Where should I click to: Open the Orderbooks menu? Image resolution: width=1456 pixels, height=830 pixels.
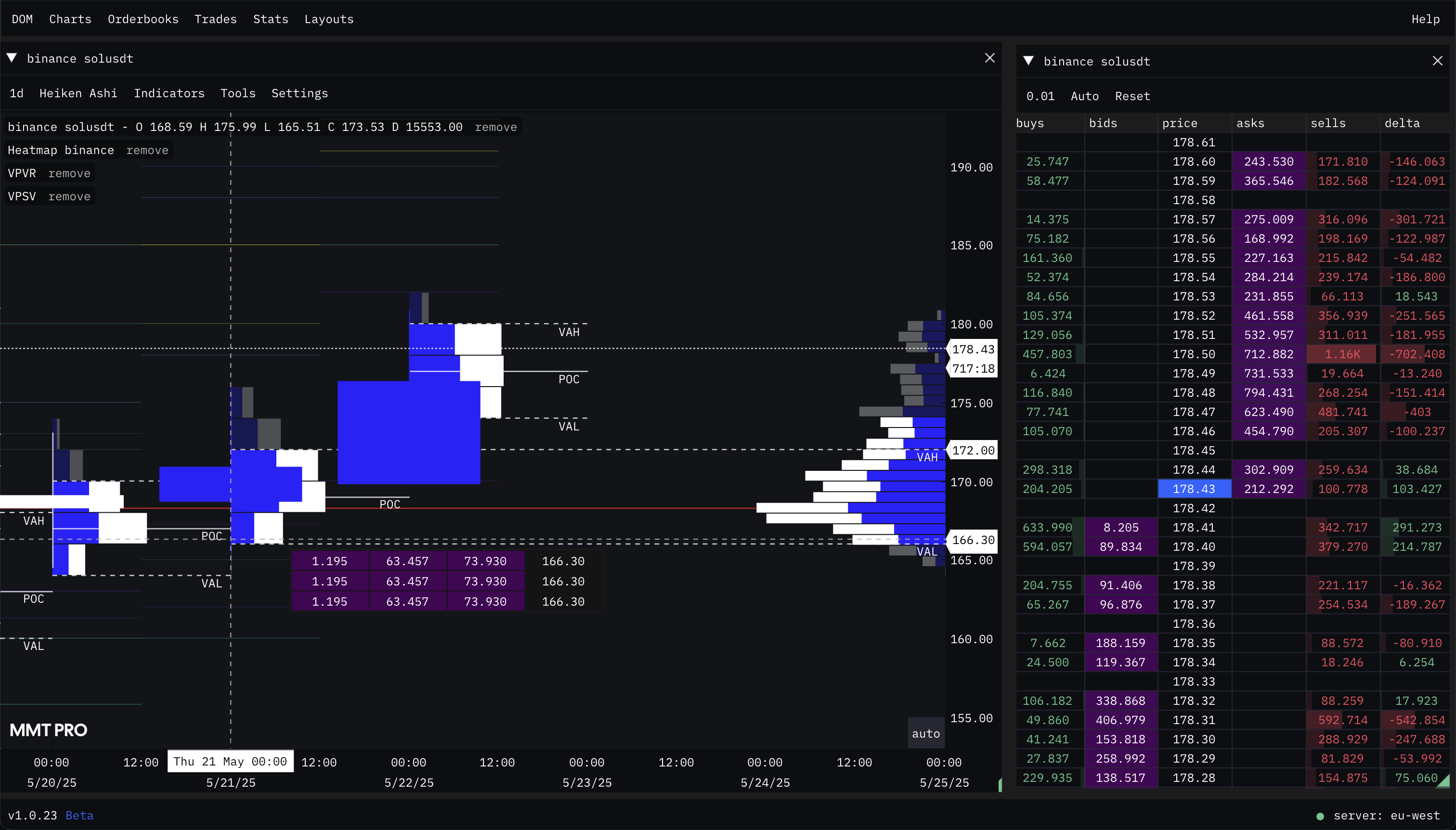tap(143, 19)
